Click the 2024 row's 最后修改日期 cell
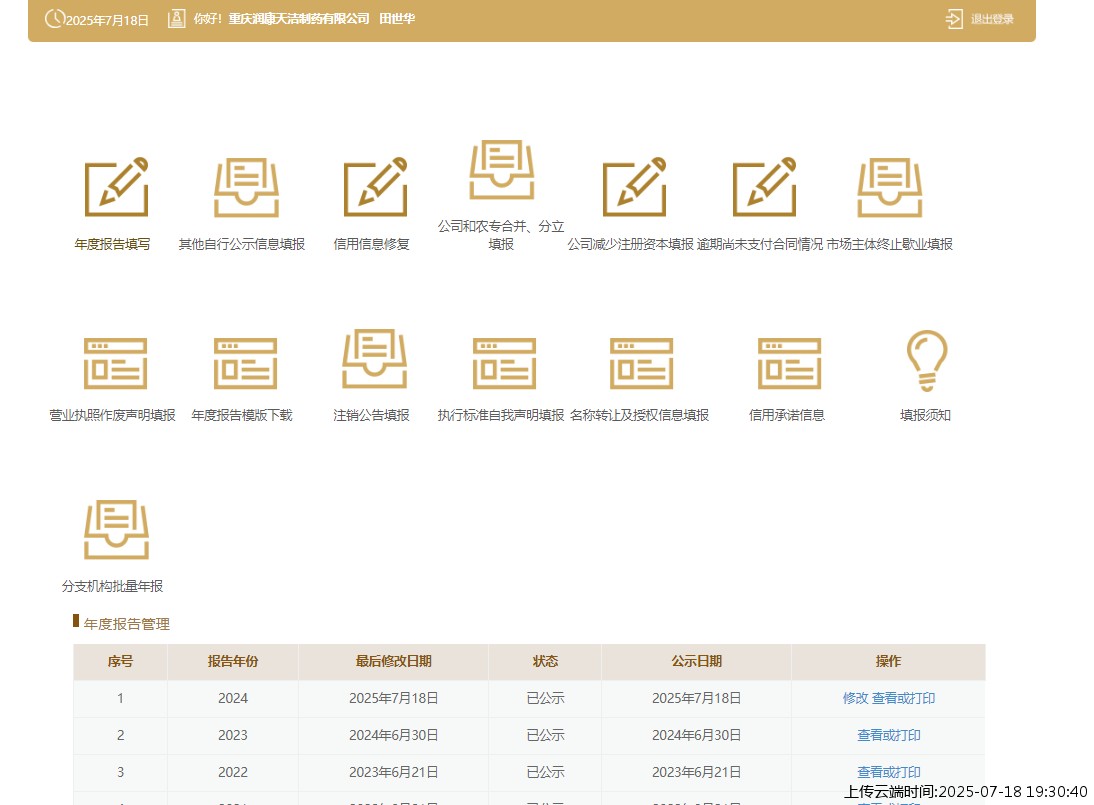1094x805 pixels. 394,698
